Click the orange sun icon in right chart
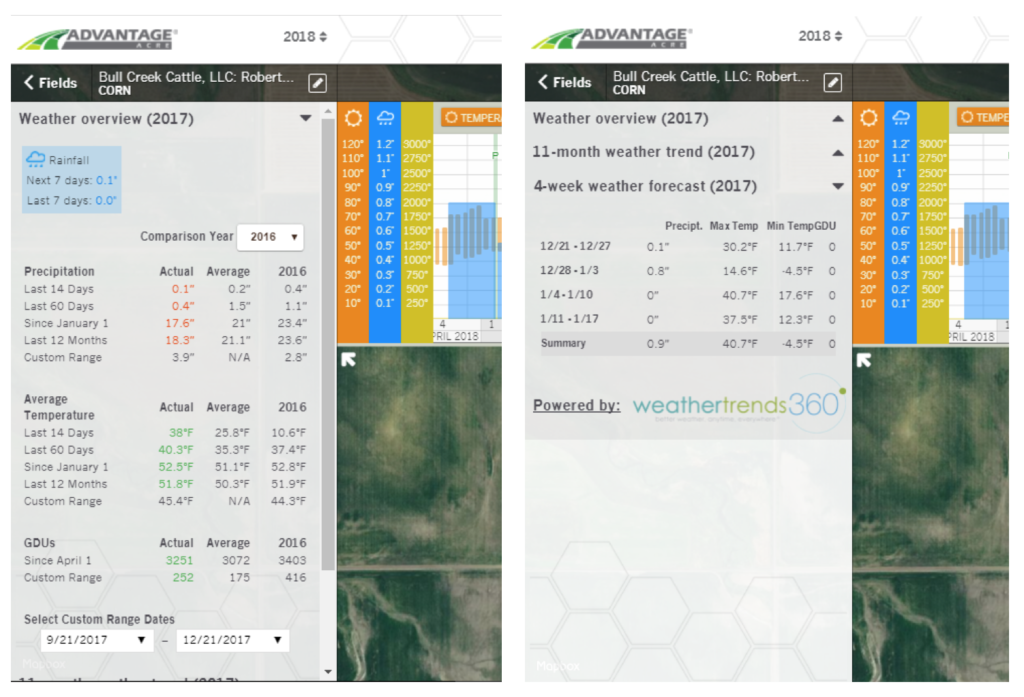 click(x=868, y=118)
